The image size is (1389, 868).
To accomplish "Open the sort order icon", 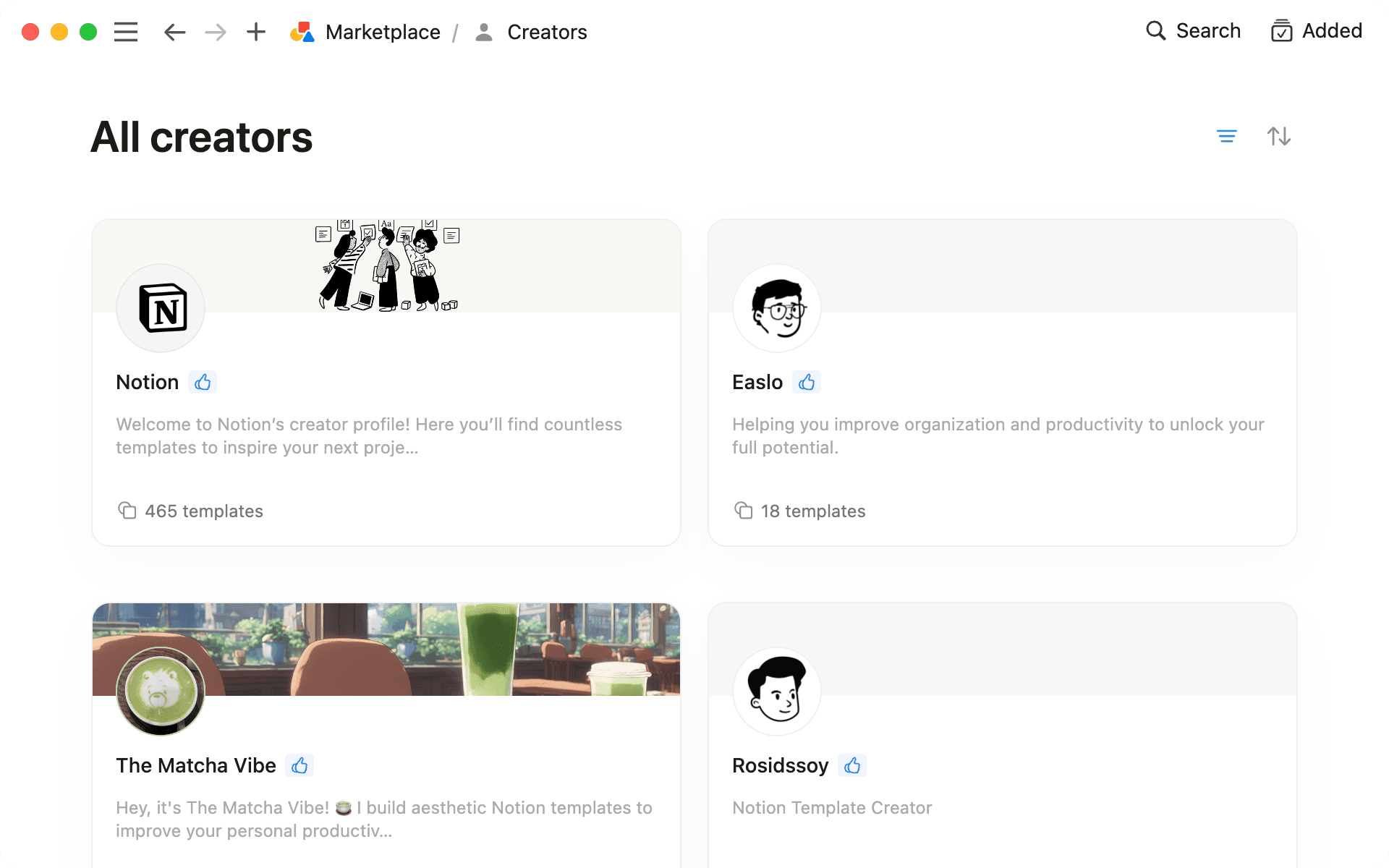I will tap(1278, 136).
